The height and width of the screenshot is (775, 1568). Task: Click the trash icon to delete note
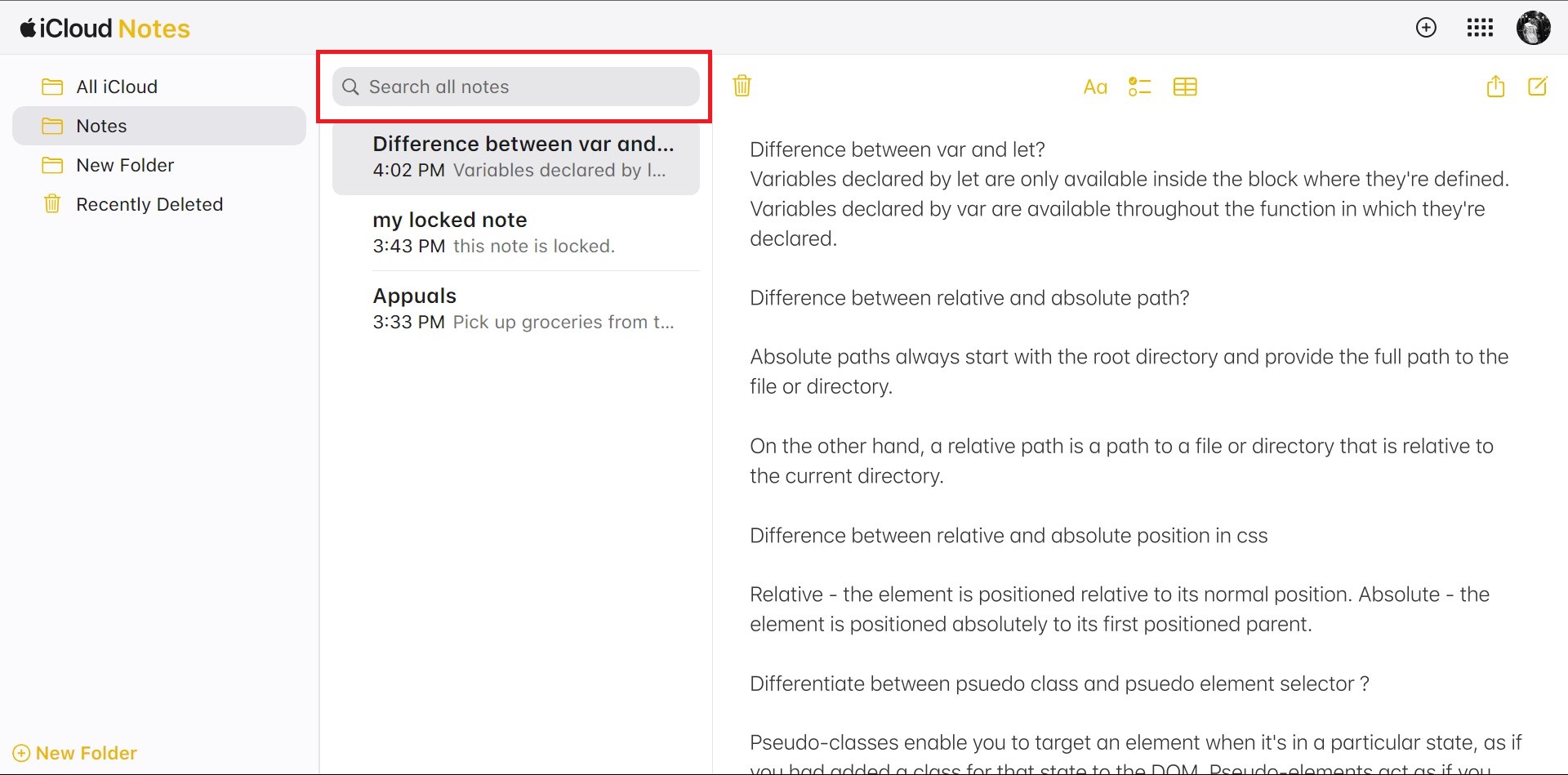pyautogui.click(x=742, y=86)
